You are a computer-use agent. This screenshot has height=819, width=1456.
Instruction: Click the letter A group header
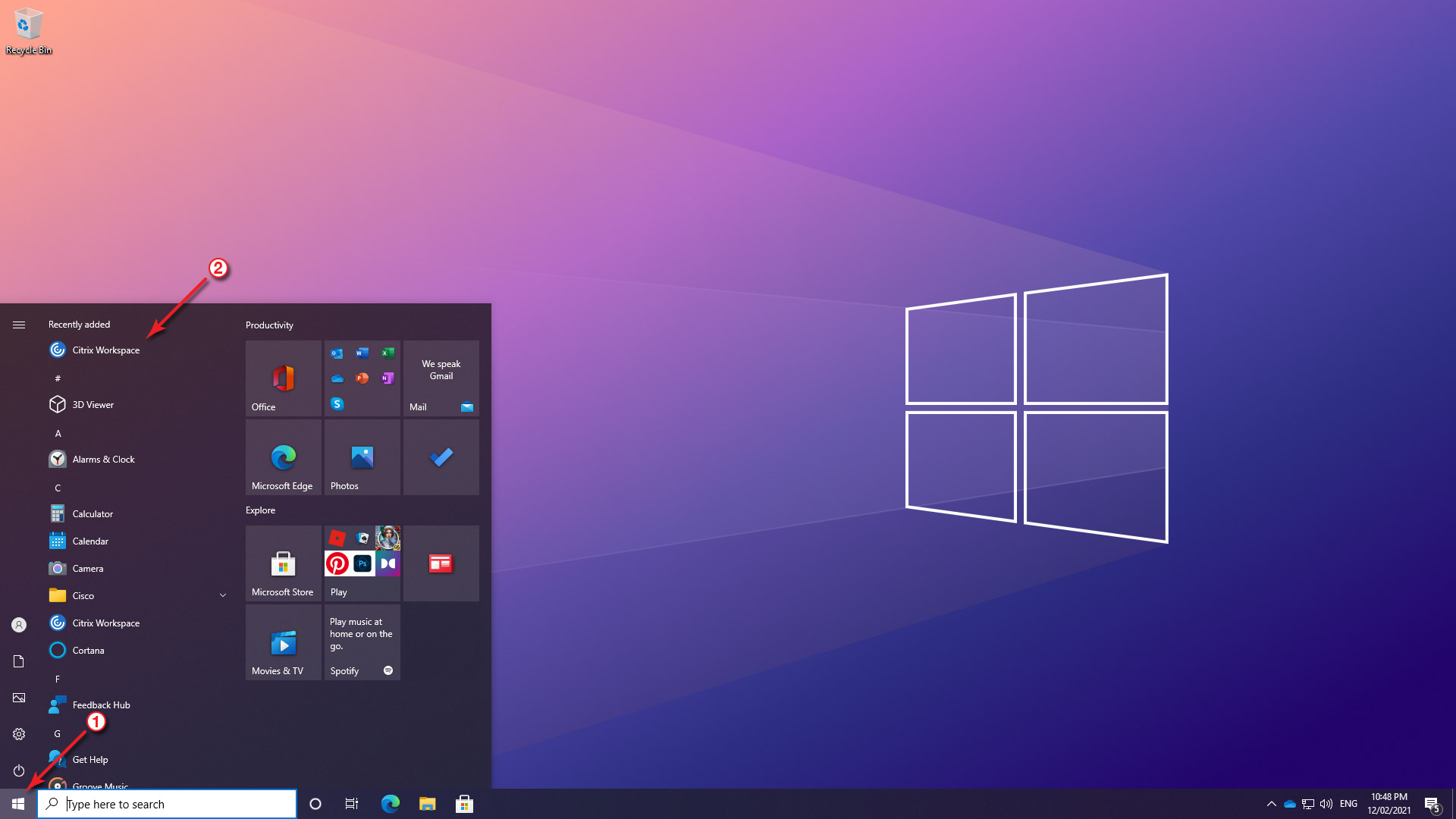[x=58, y=433]
